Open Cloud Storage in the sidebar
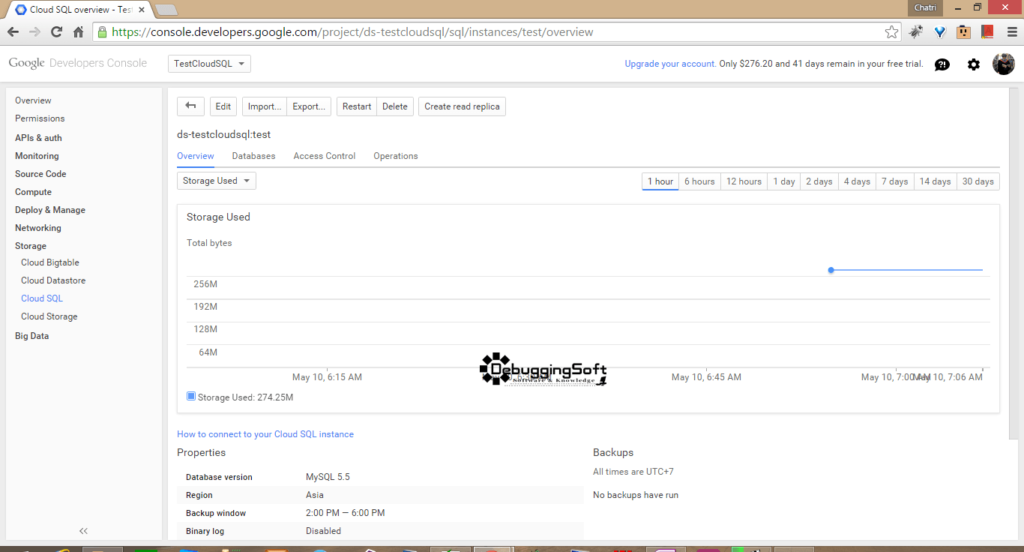The width and height of the screenshot is (1024, 552). 49,316
